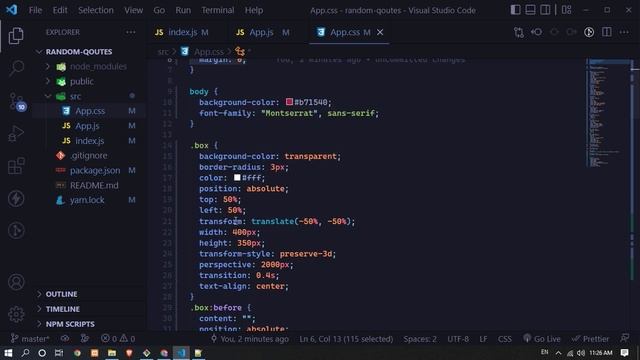Viewport: 640px width, 360px height.
Task: Close the App.css tab
Action: (380, 32)
